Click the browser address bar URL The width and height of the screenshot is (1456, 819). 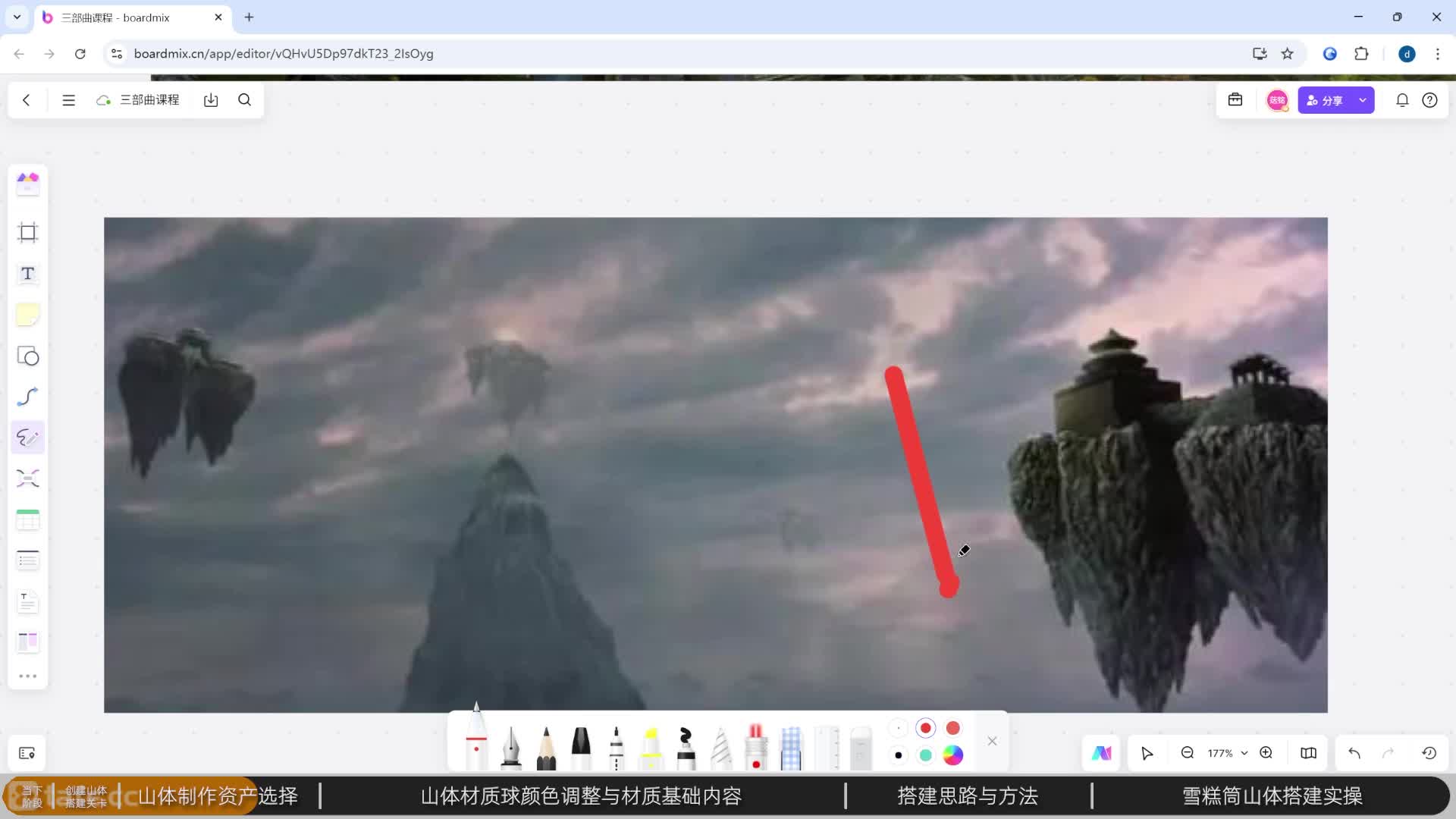coord(284,54)
